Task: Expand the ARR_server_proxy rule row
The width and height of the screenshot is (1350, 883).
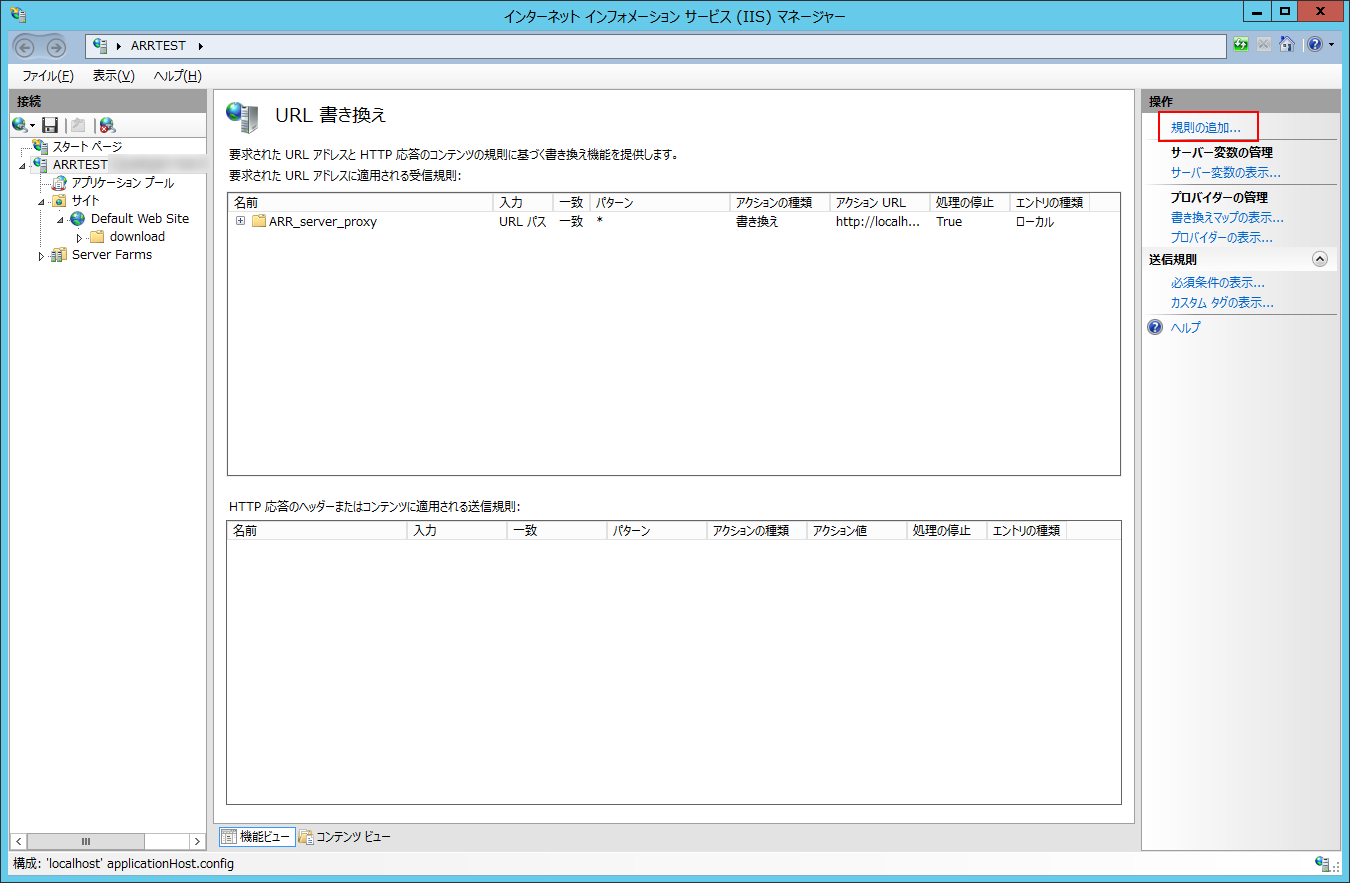Action: coord(240,221)
